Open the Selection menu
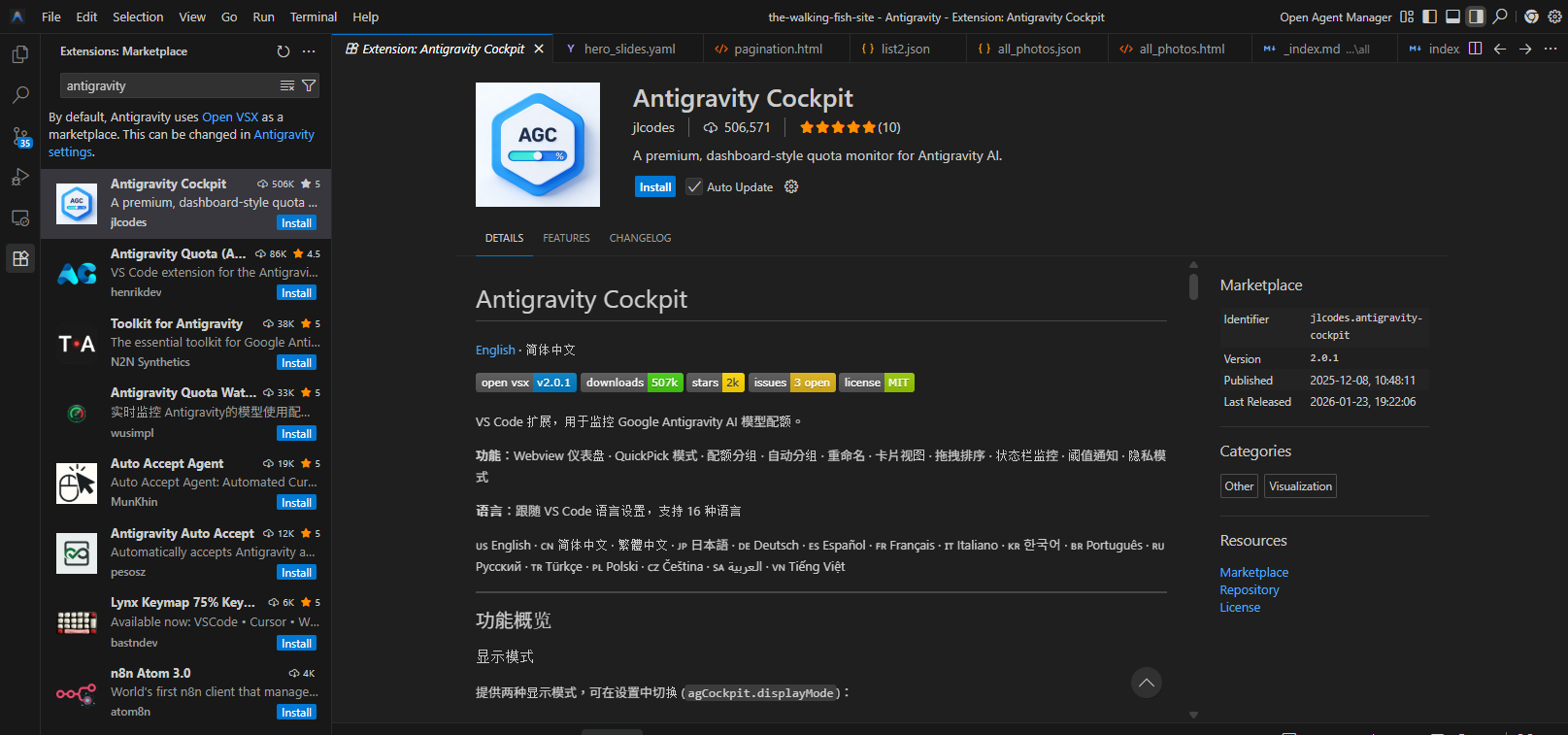The height and width of the screenshot is (735, 1568). pos(138,17)
